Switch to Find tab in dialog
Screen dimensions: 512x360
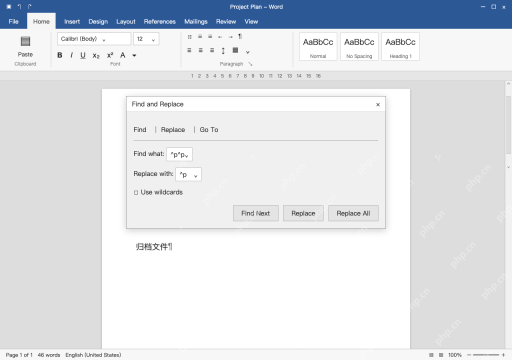[140, 130]
